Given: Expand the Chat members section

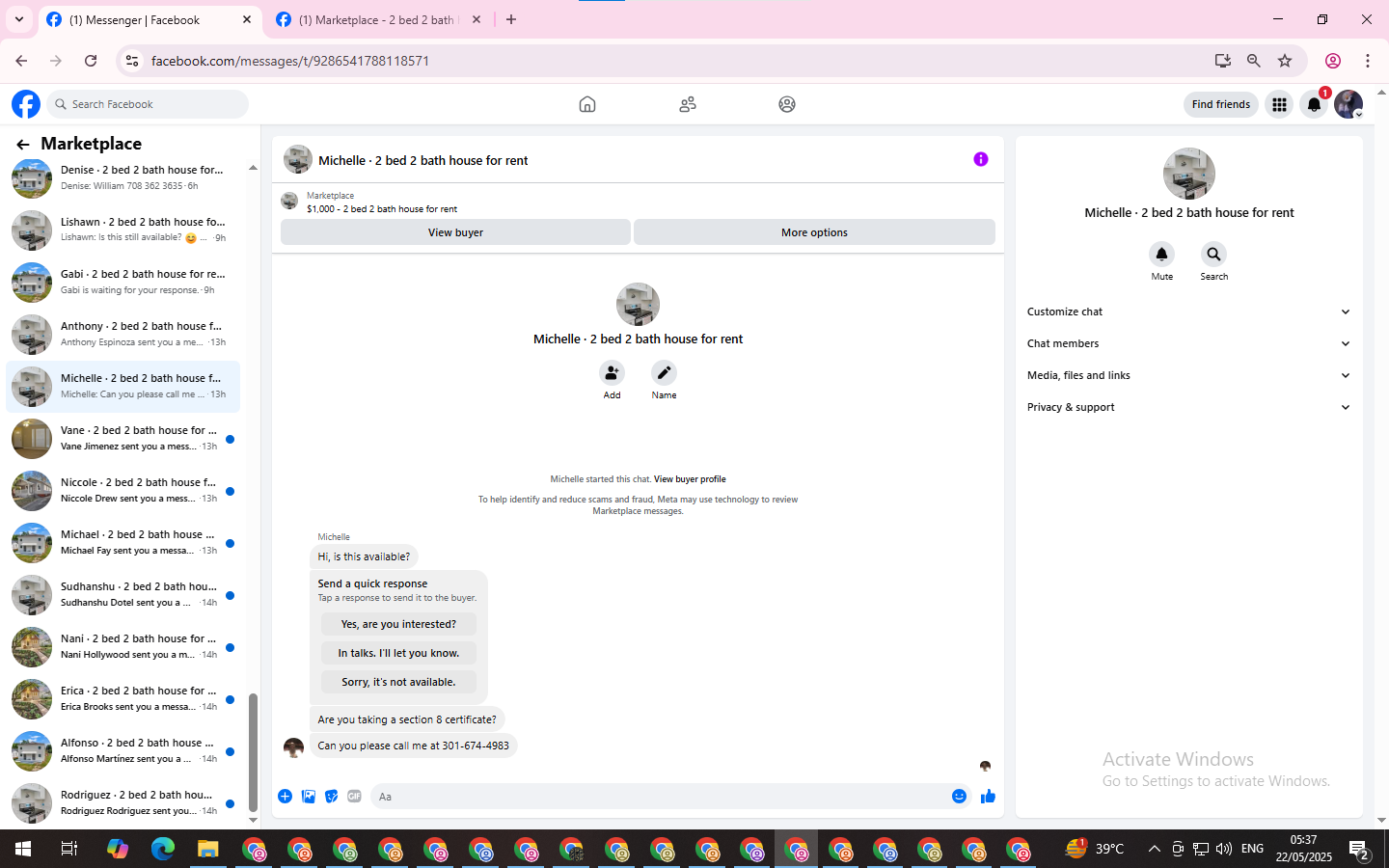Looking at the screenshot, I should 1189,343.
